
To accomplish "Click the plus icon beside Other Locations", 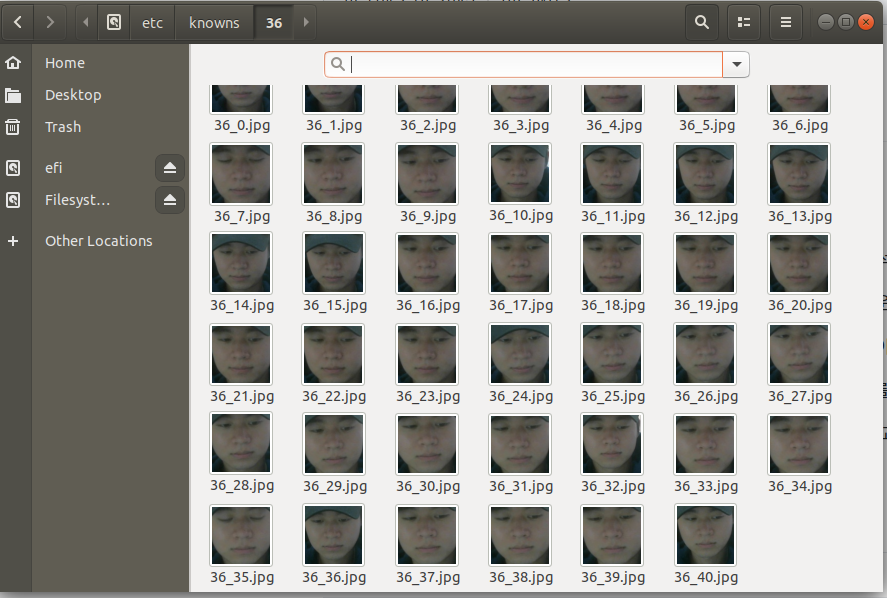I will (13, 241).
